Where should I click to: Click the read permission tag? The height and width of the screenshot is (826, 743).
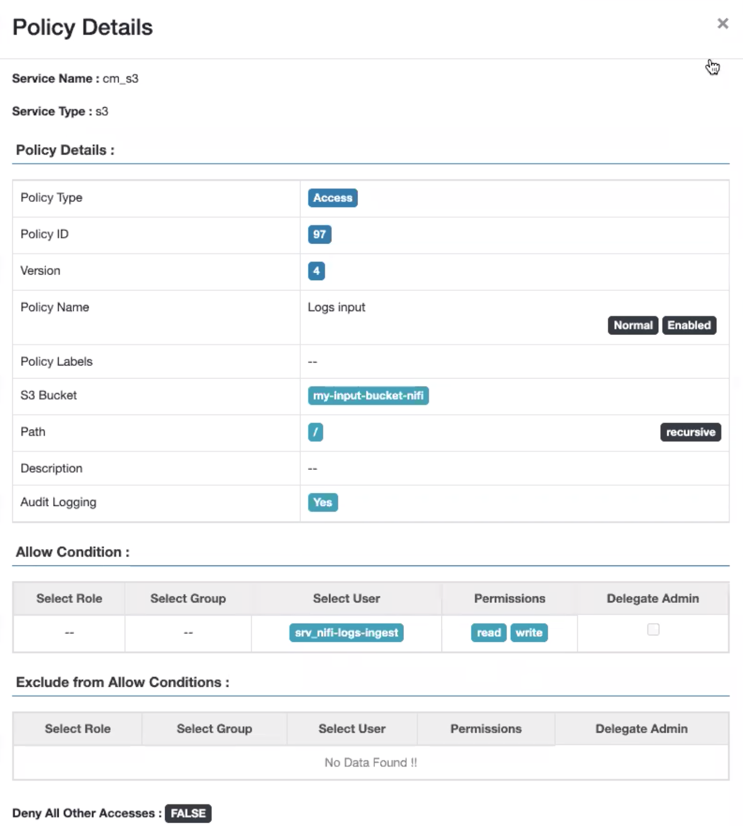click(489, 633)
